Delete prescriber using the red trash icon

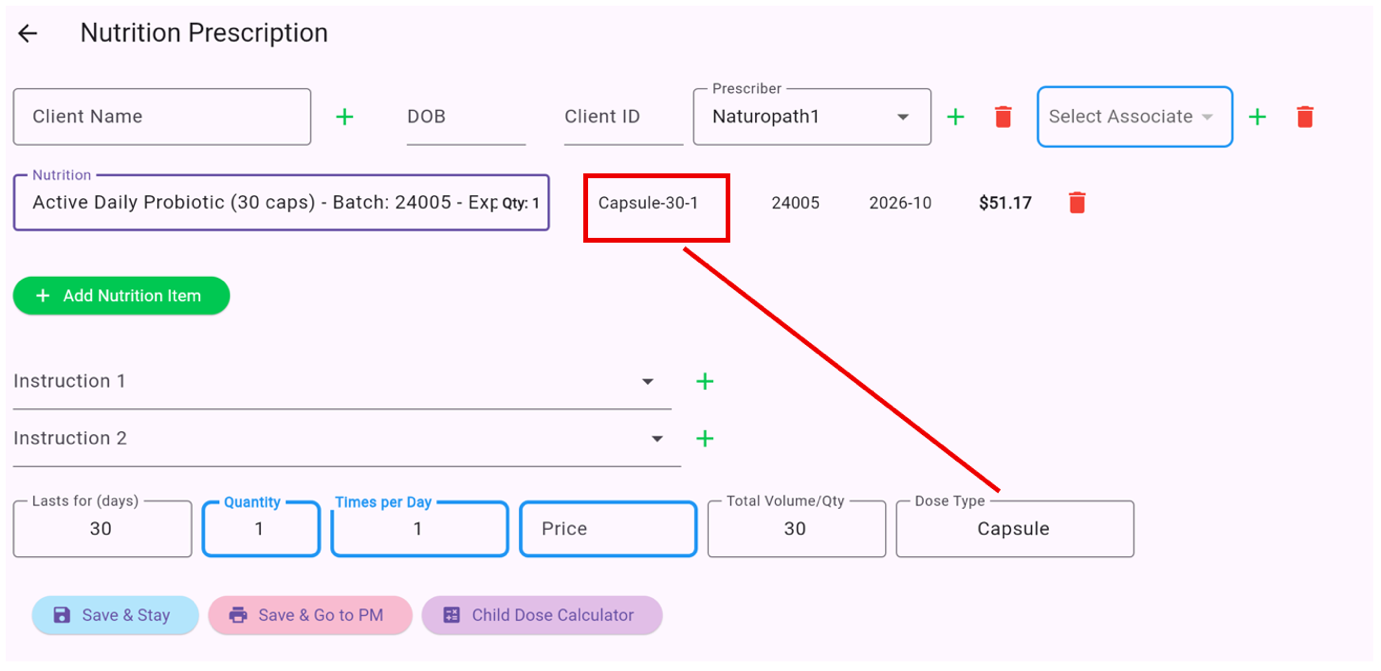[1003, 117]
